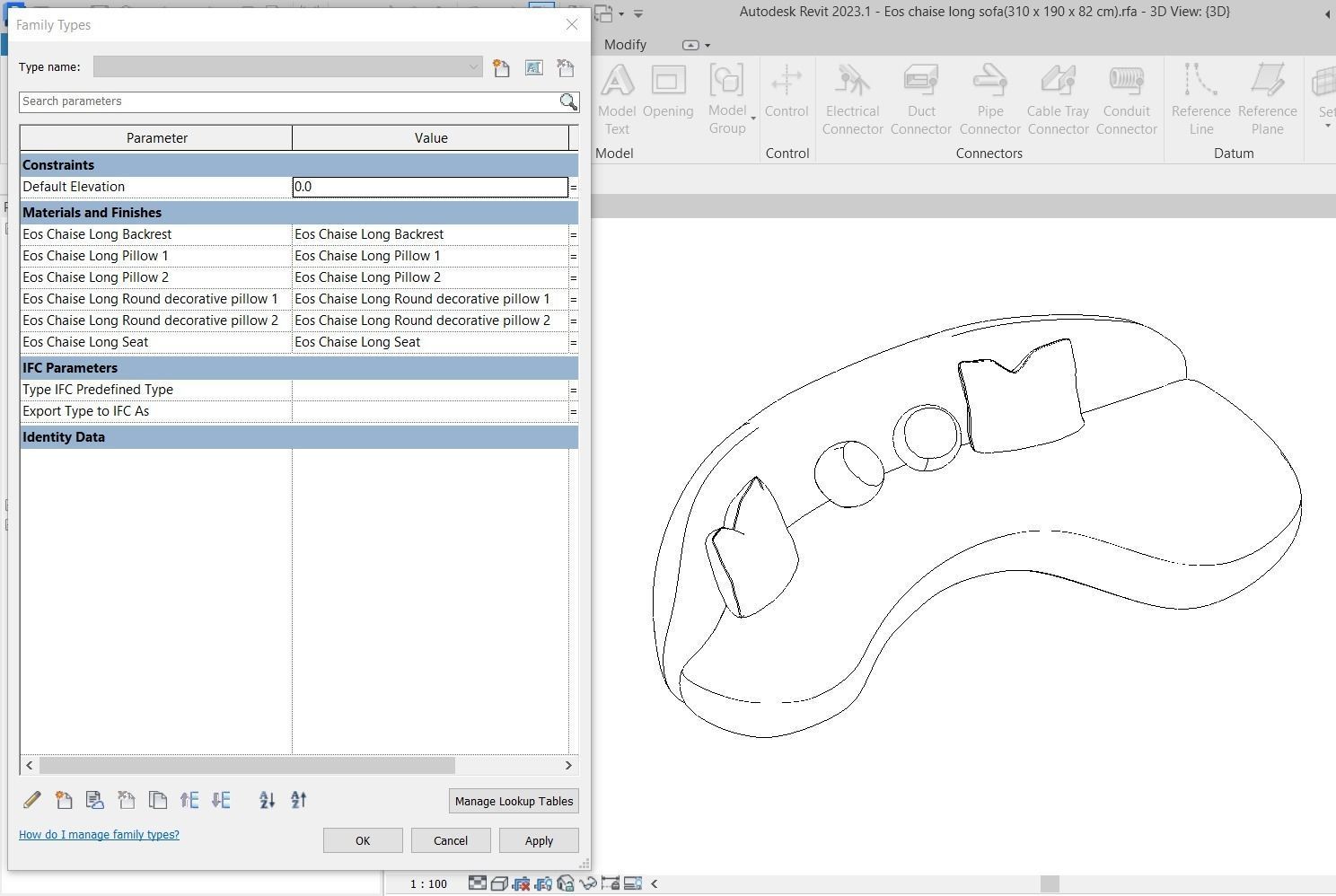Click the Search parameters input field

(289, 101)
